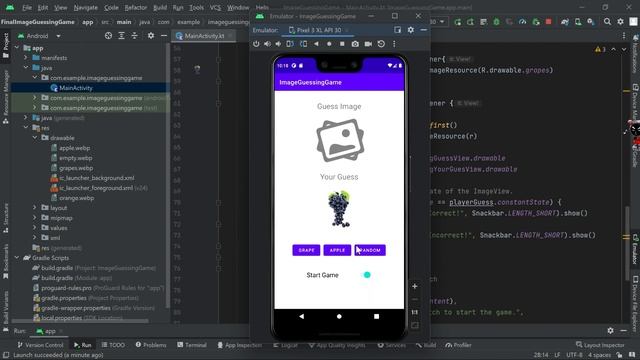Open the Build menu
The height and width of the screenshot is (360, 640).
160,7
